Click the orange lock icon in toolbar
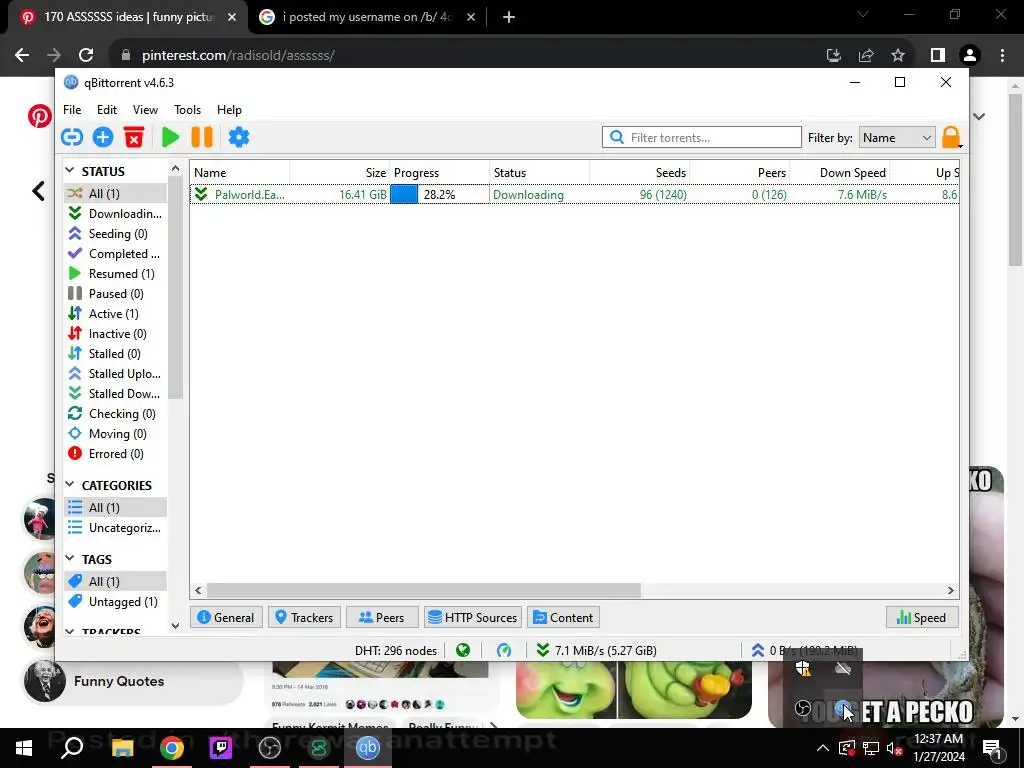This screenshot has width=1024, height=768. tap(951, 137)
